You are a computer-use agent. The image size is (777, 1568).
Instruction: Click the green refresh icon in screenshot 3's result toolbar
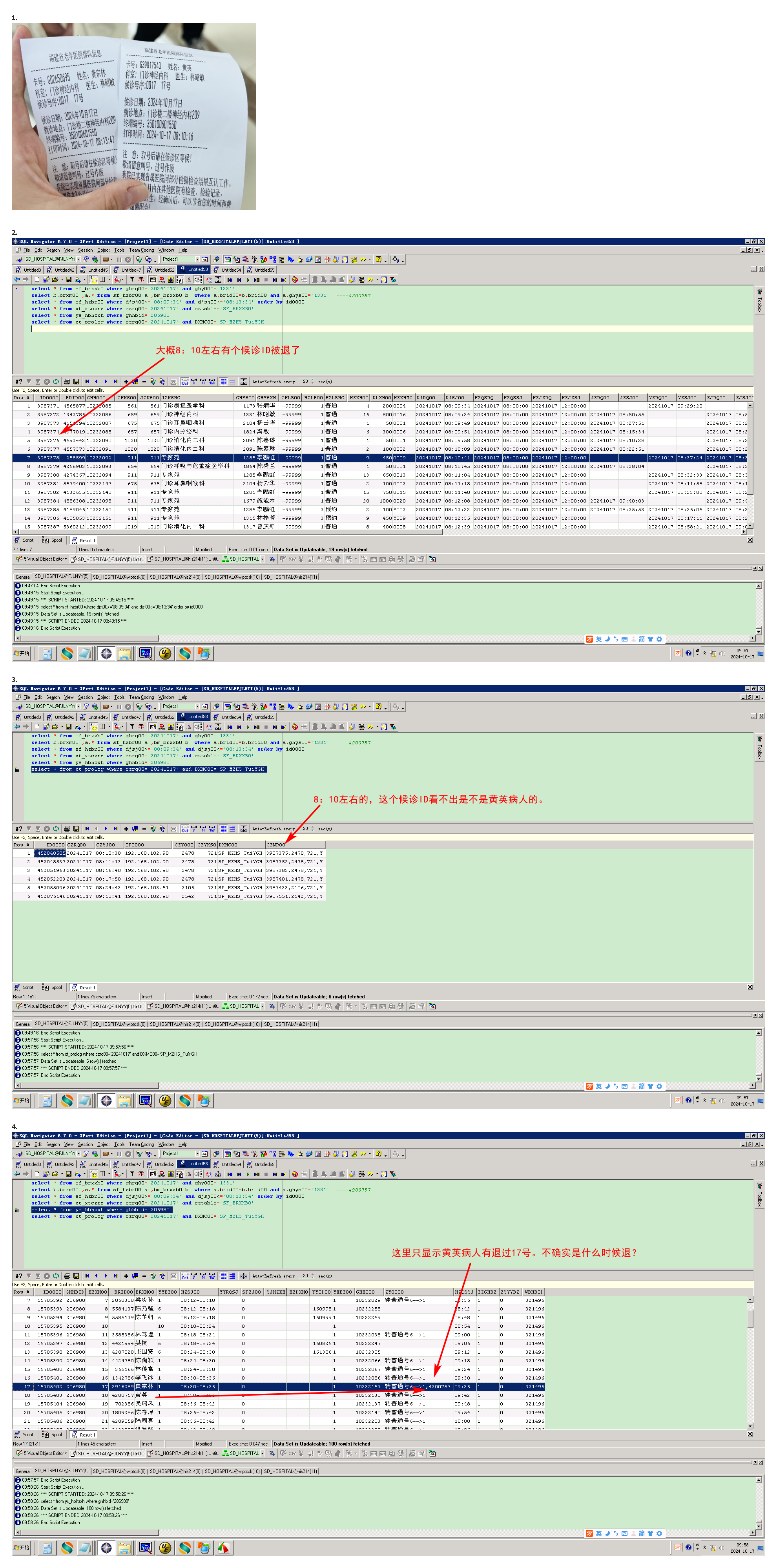pos(55,828)
